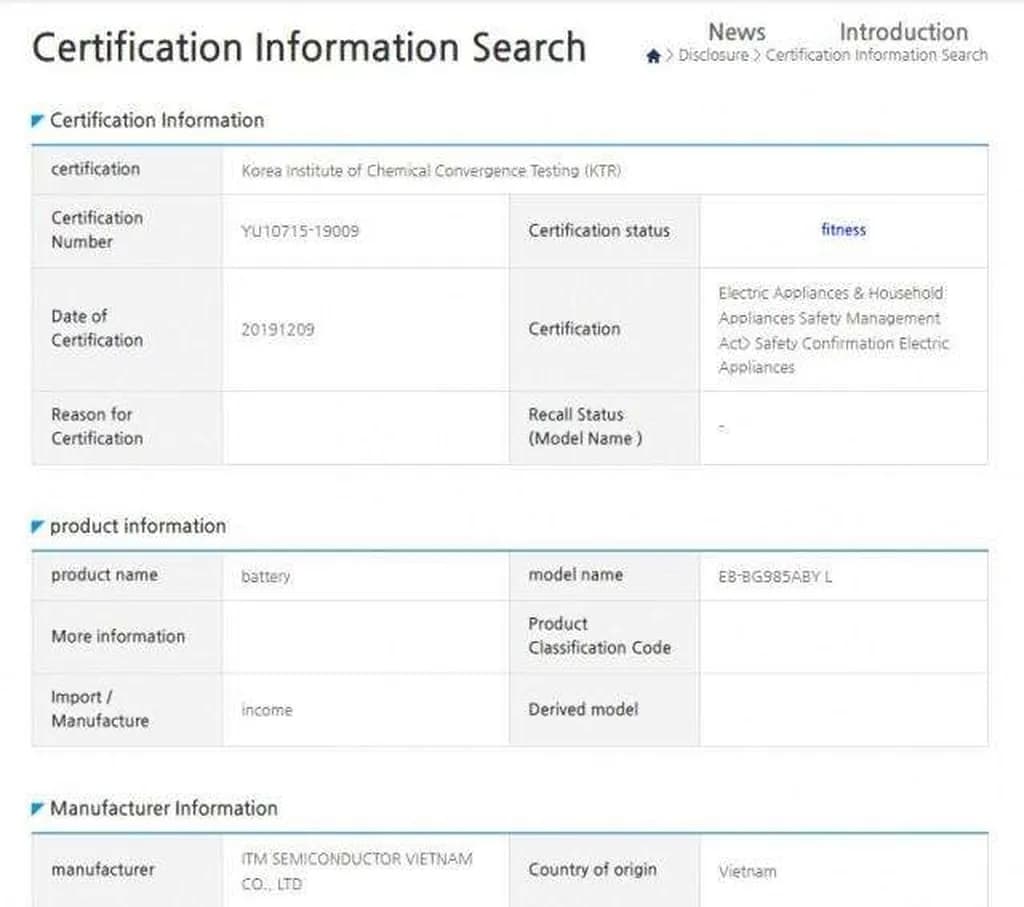Viewport: 1024px width, 907px height.
Task: Click the blue marker beside Certification Information
Action: click(38, 121)
